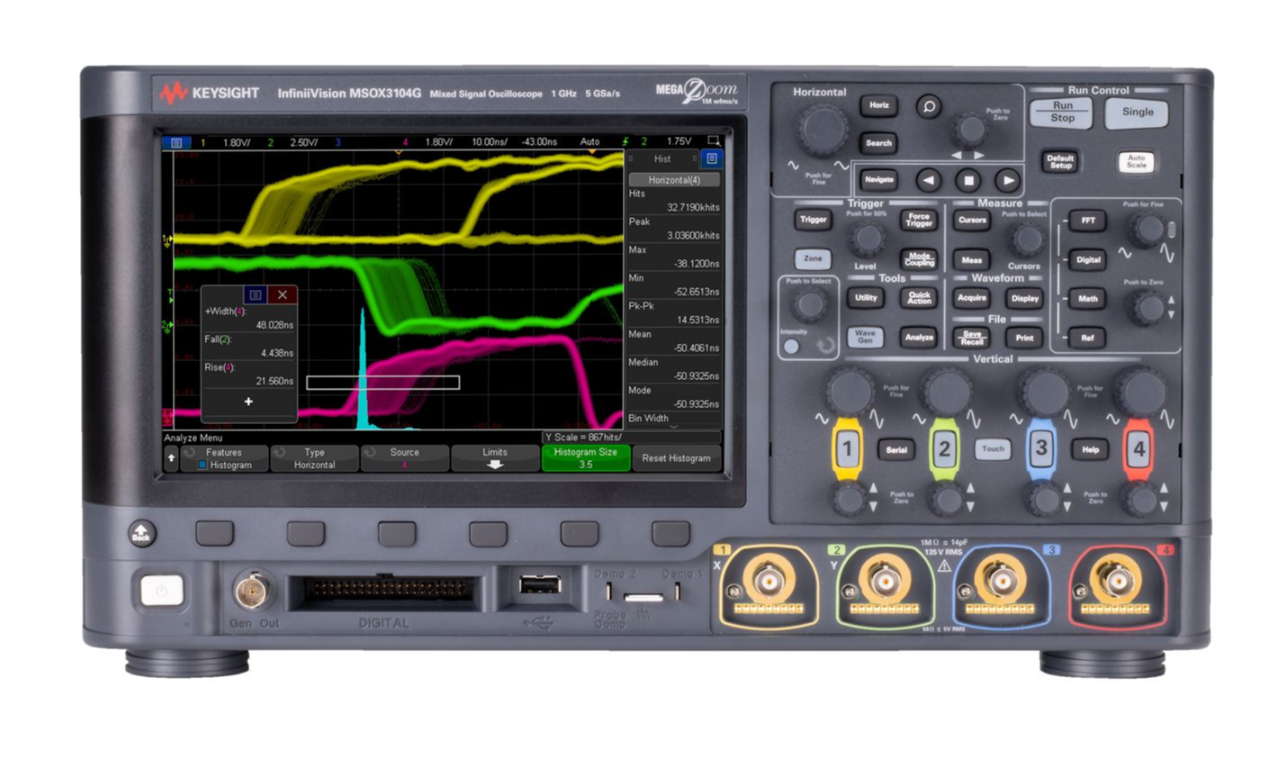Open the Type Horizontal softkey

click(314, 458)
